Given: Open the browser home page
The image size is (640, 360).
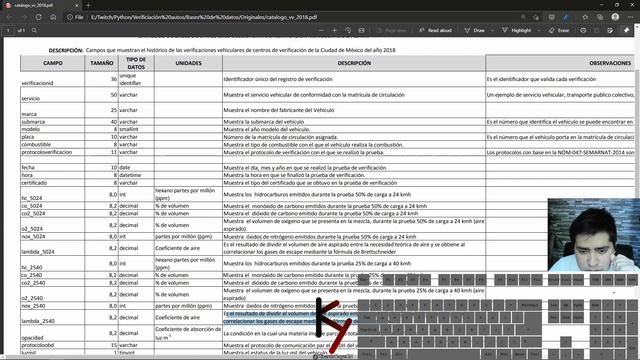Looking at the screenshot, I should pyautogui.click(x=53, y=17).
